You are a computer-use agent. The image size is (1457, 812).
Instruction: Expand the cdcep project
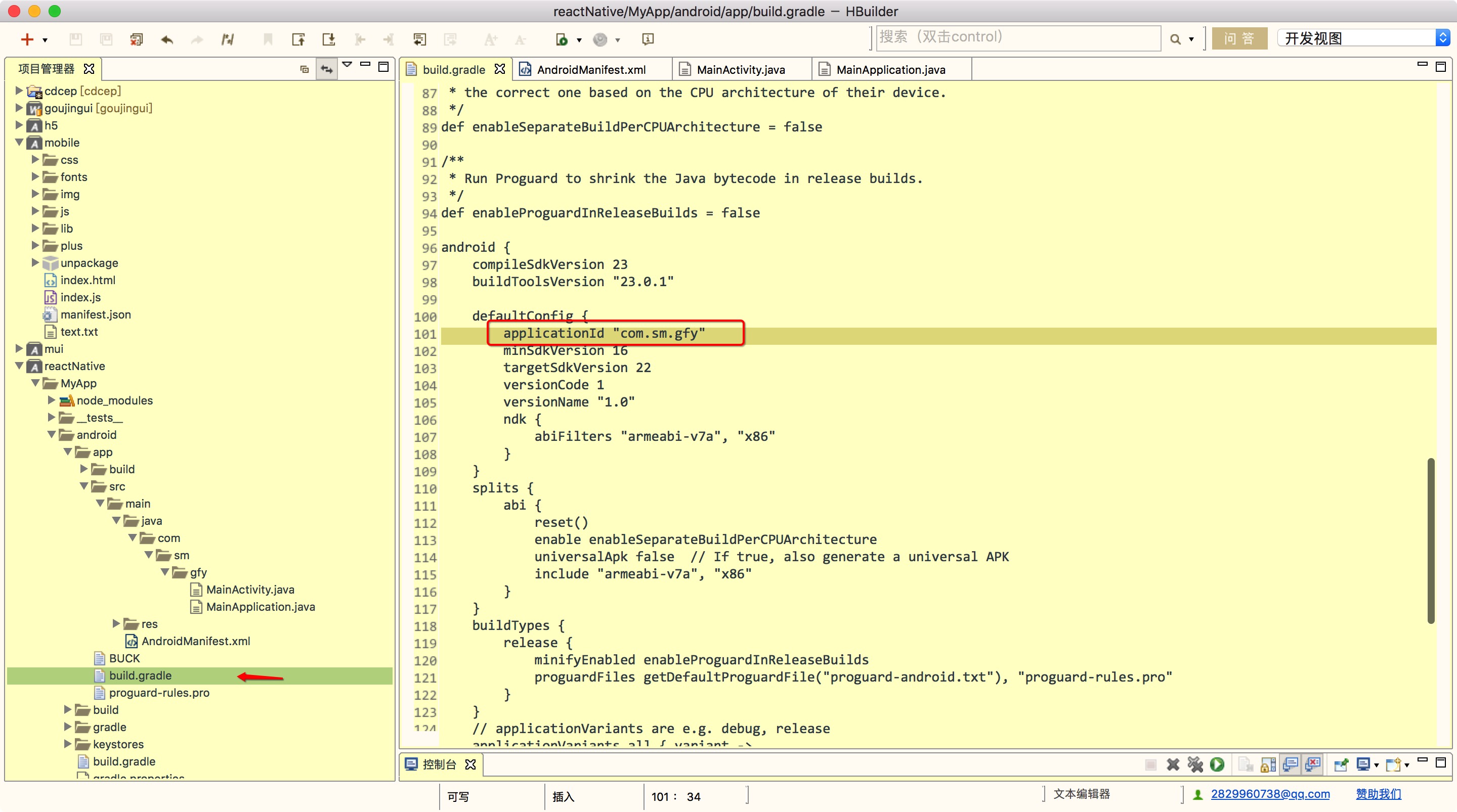[x=19, y=91]
